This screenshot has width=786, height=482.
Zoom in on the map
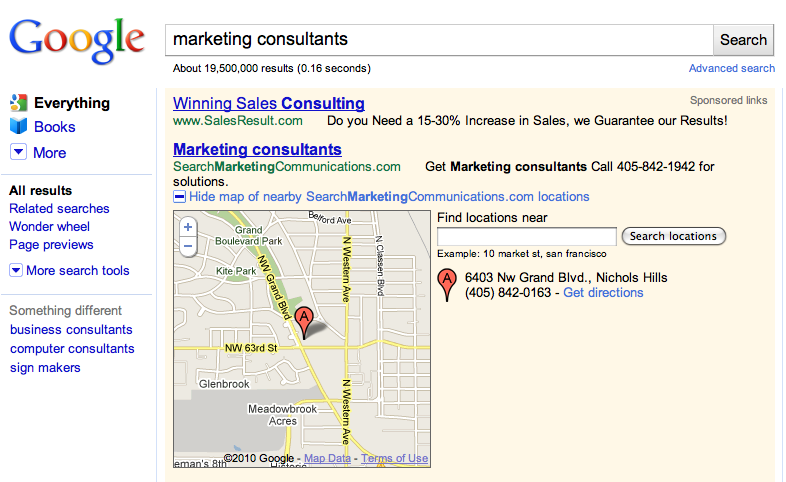[188, 227]
